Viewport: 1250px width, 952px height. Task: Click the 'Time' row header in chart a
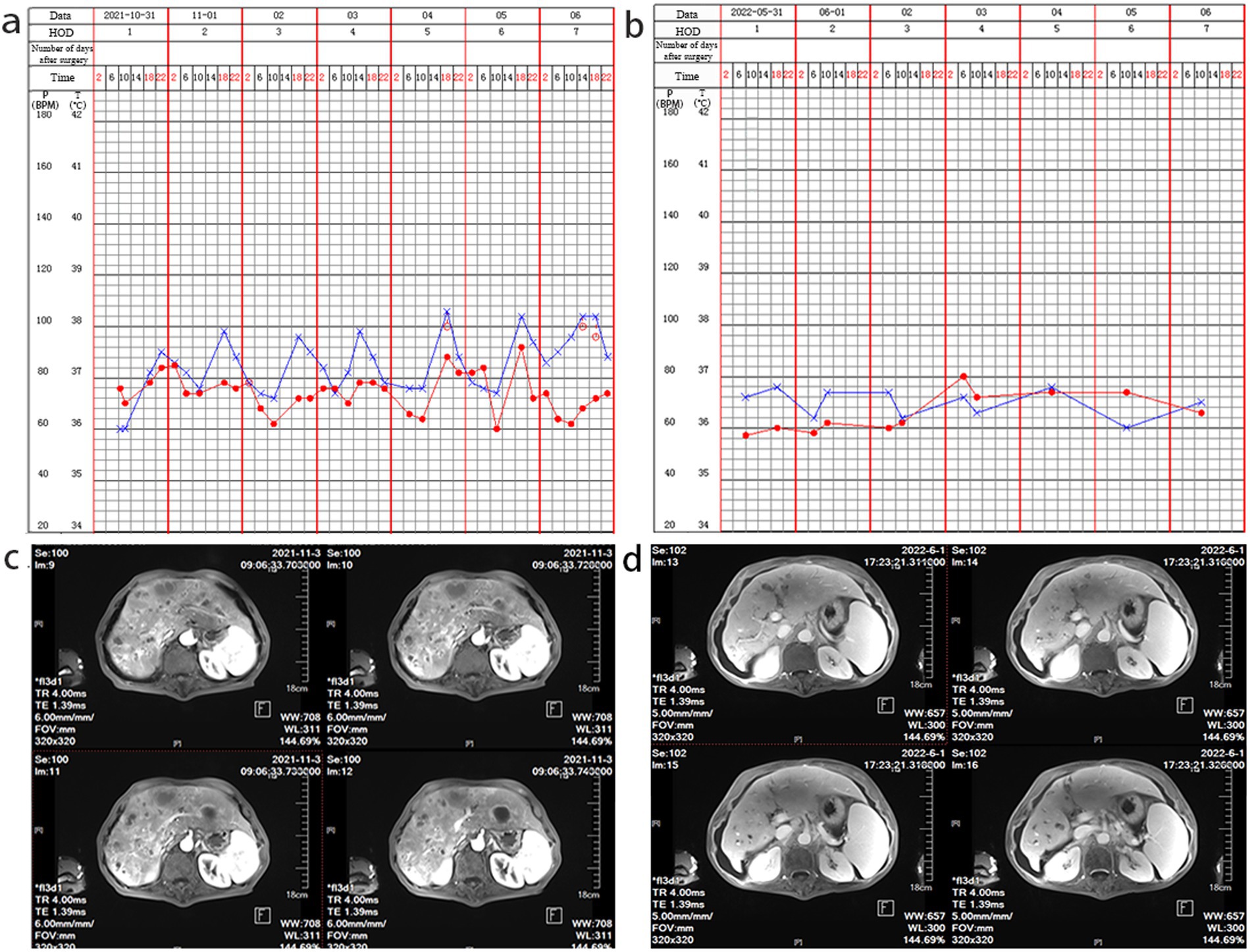(x=62, y=77)
